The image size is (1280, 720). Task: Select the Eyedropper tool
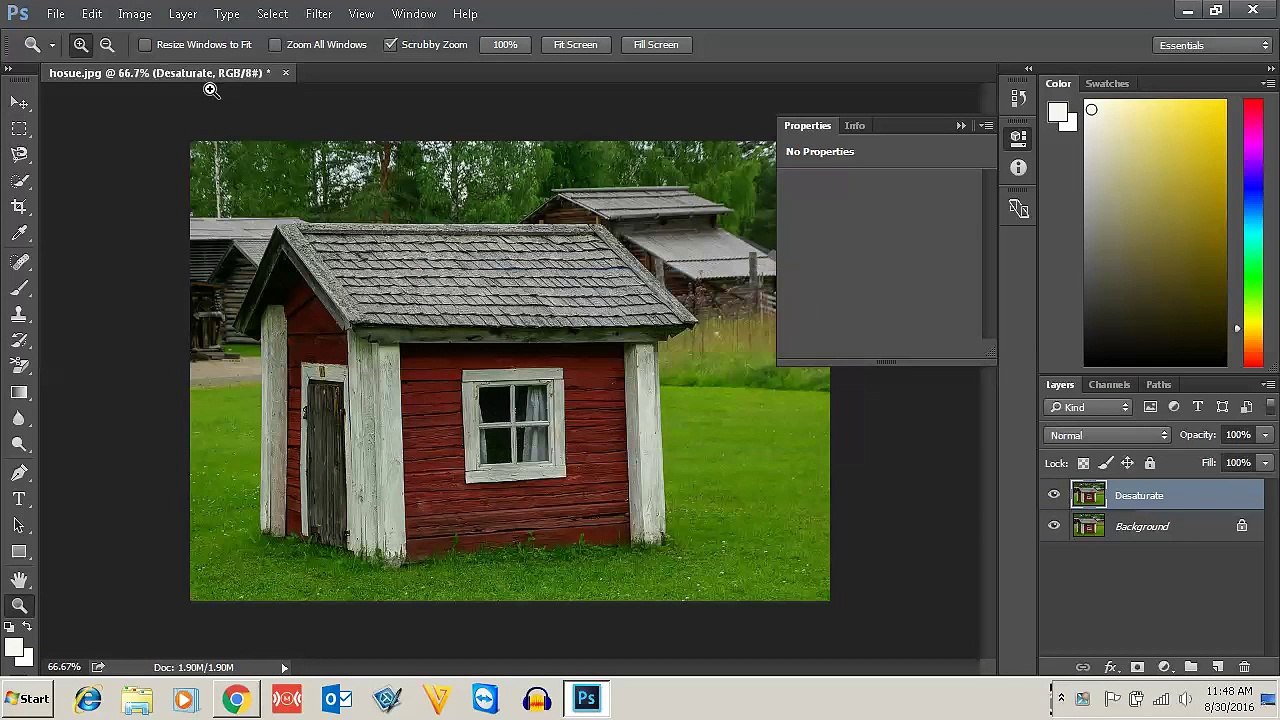click(x=19, y=233)
